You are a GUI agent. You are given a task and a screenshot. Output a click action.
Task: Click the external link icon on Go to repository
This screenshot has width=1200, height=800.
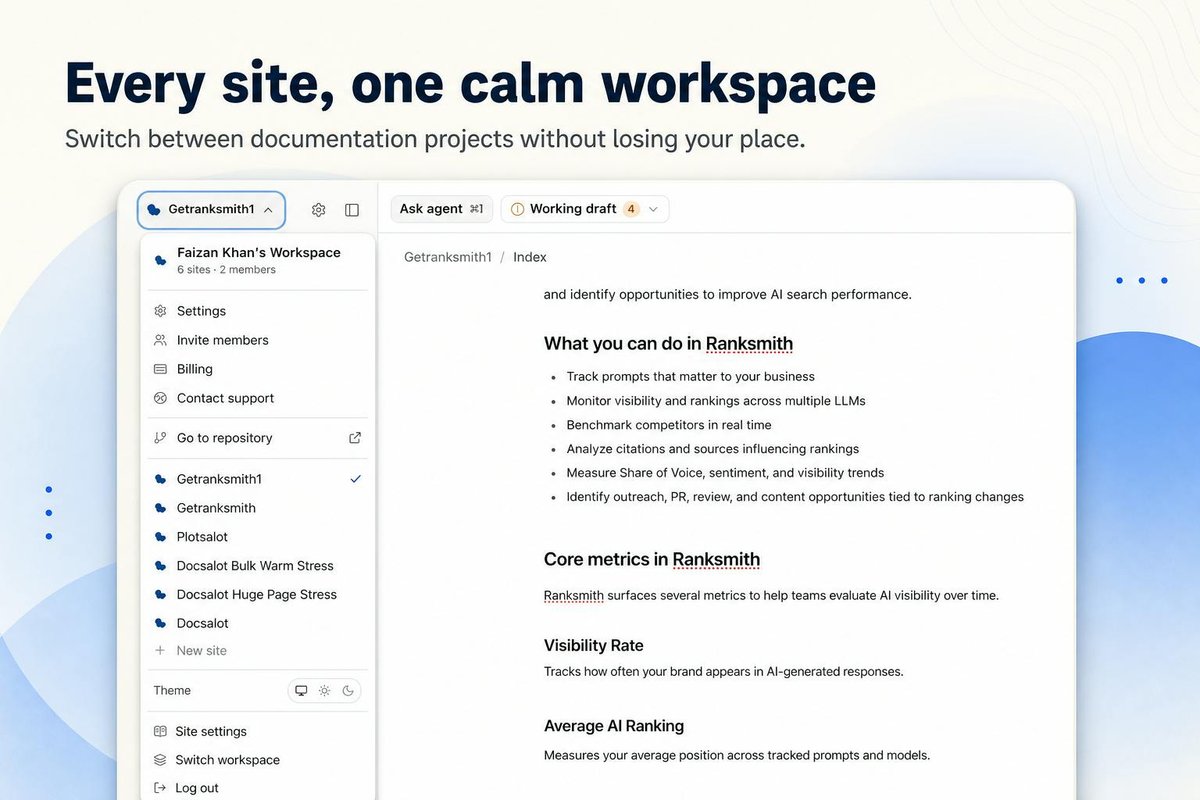pyautogui.click(x=354, y=438)
